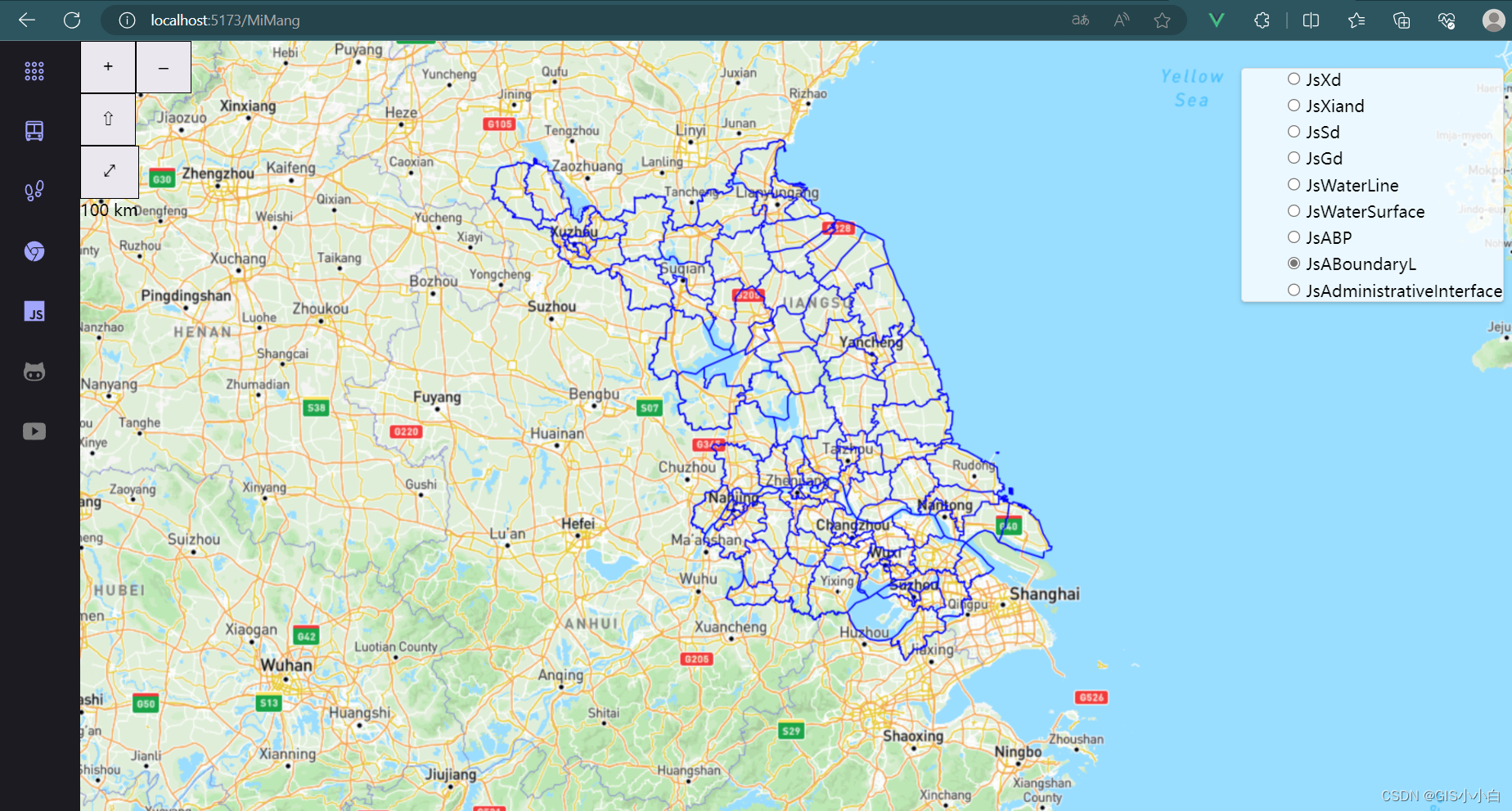The image size is (1512, 811).
Task: Click the Jiujiang label on the map
Action: pyautogui.click(x=450, y=774)
